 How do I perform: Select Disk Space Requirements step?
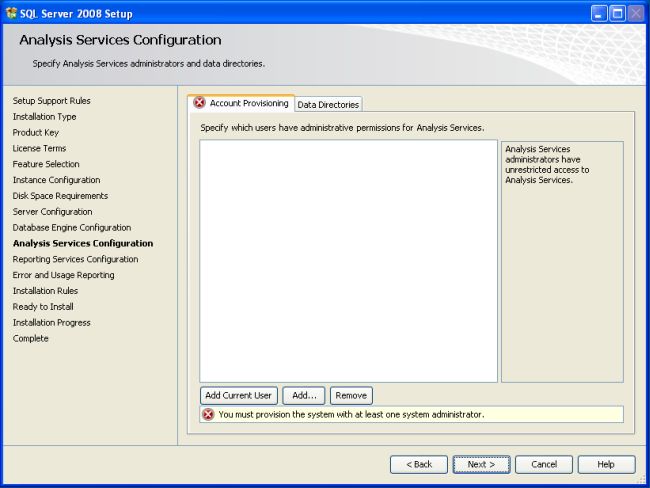coord(60,196)
